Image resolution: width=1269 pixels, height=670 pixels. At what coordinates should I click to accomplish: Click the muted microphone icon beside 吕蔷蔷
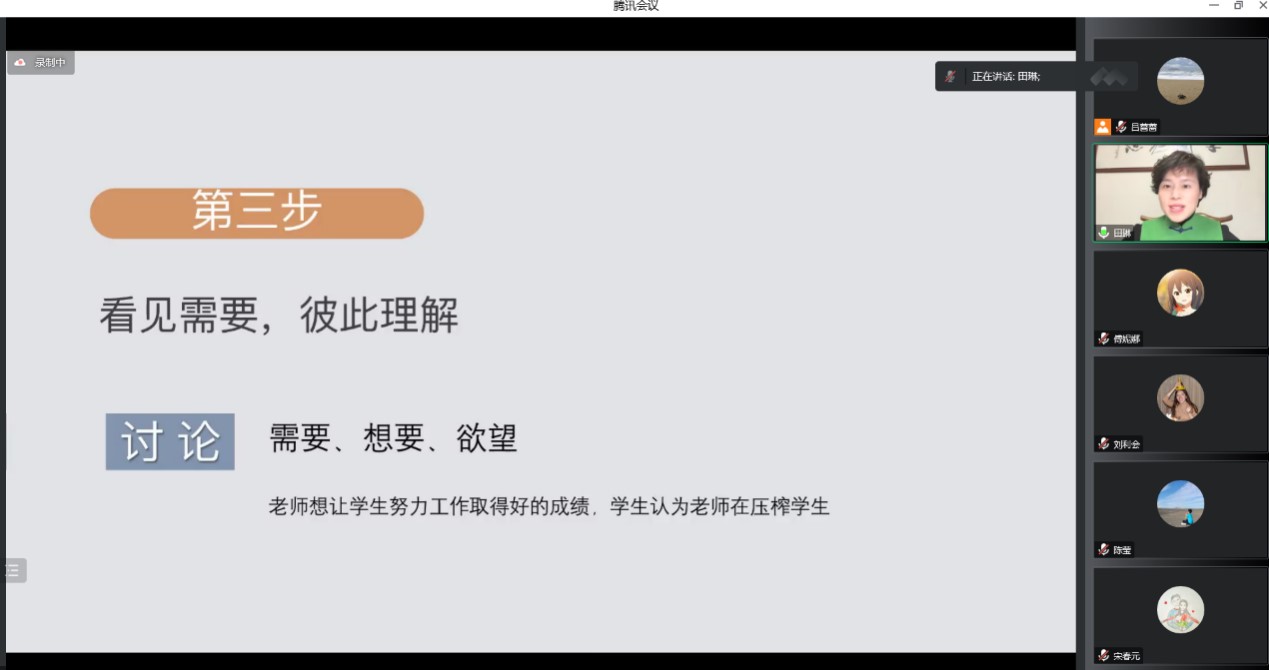tap(1121, 127)
